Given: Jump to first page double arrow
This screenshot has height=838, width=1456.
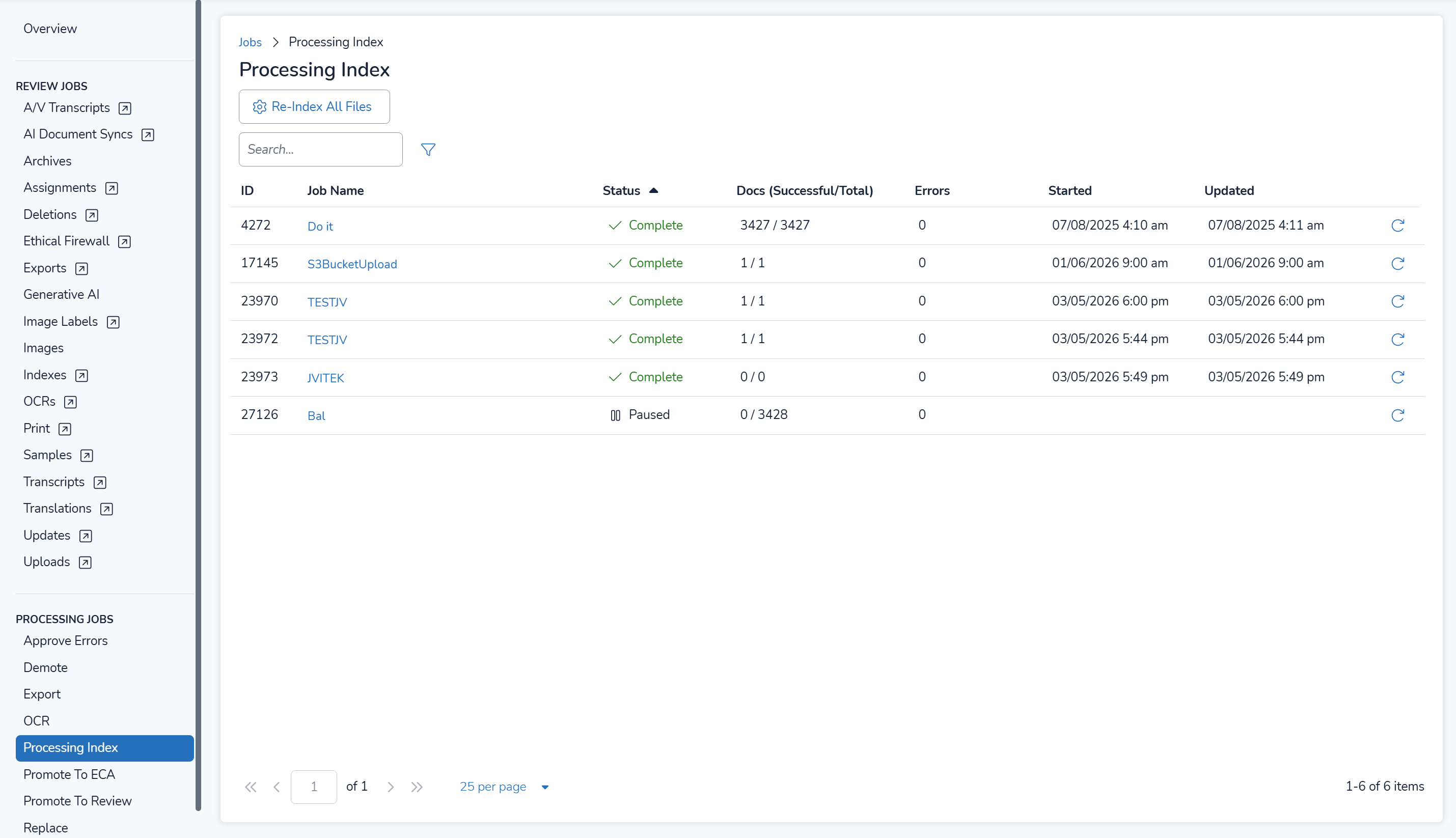Looking at the screenshot, I should pos(251,787).
